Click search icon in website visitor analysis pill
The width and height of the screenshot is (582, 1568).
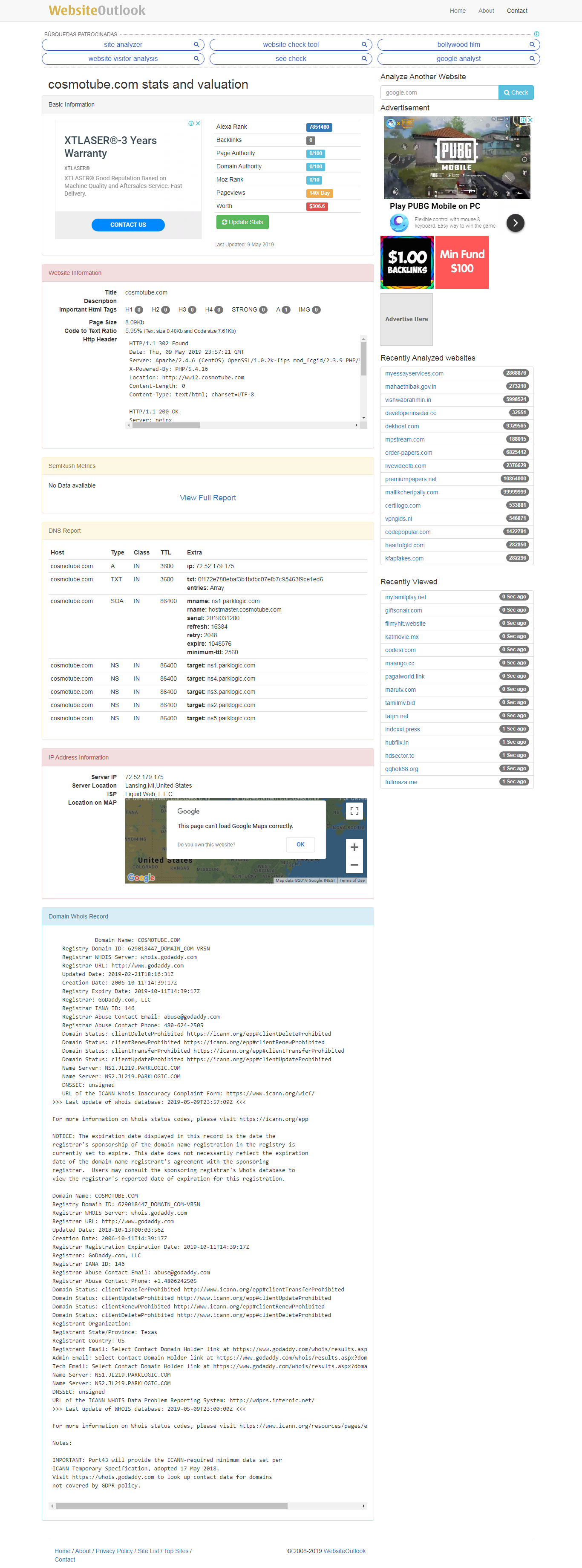[197, 58]
